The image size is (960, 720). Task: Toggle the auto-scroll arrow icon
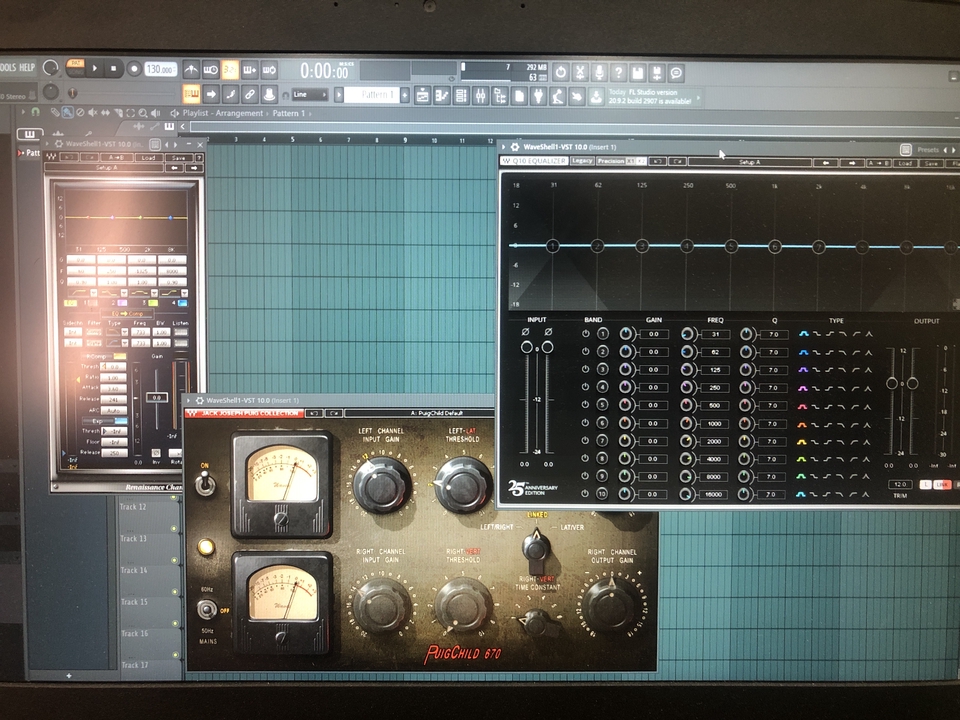211,94
